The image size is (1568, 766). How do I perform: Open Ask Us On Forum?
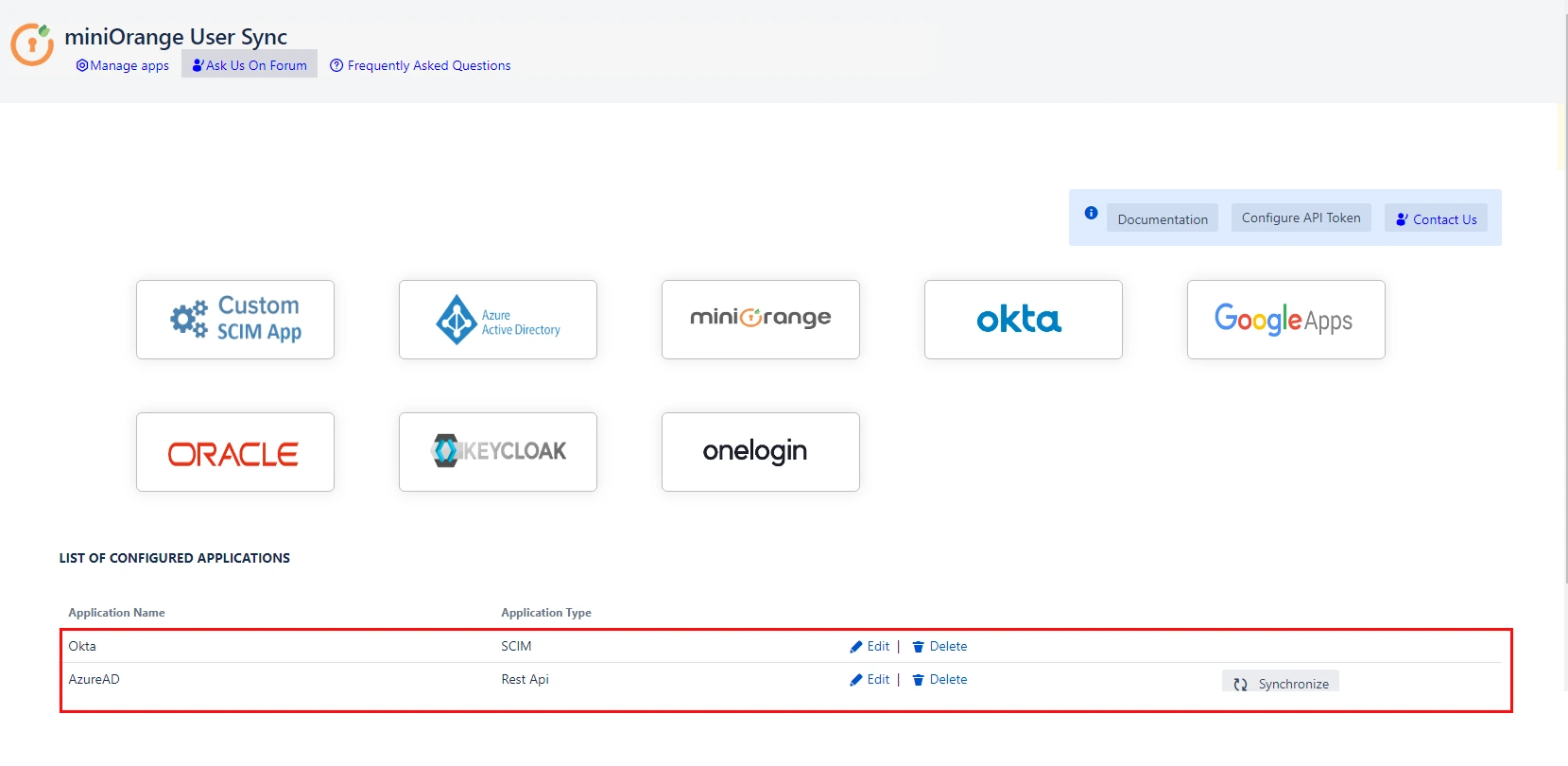pyautogui.click(x=250, y=65)
